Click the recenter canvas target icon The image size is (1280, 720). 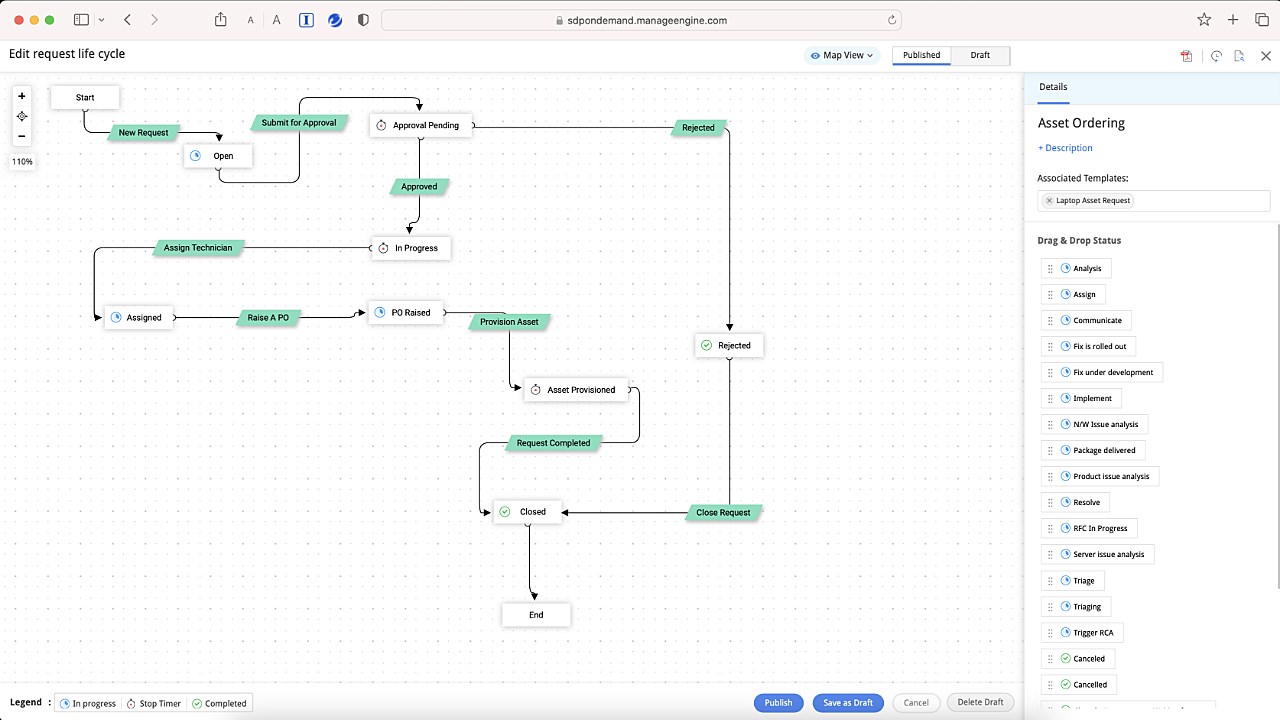point(22,116)
